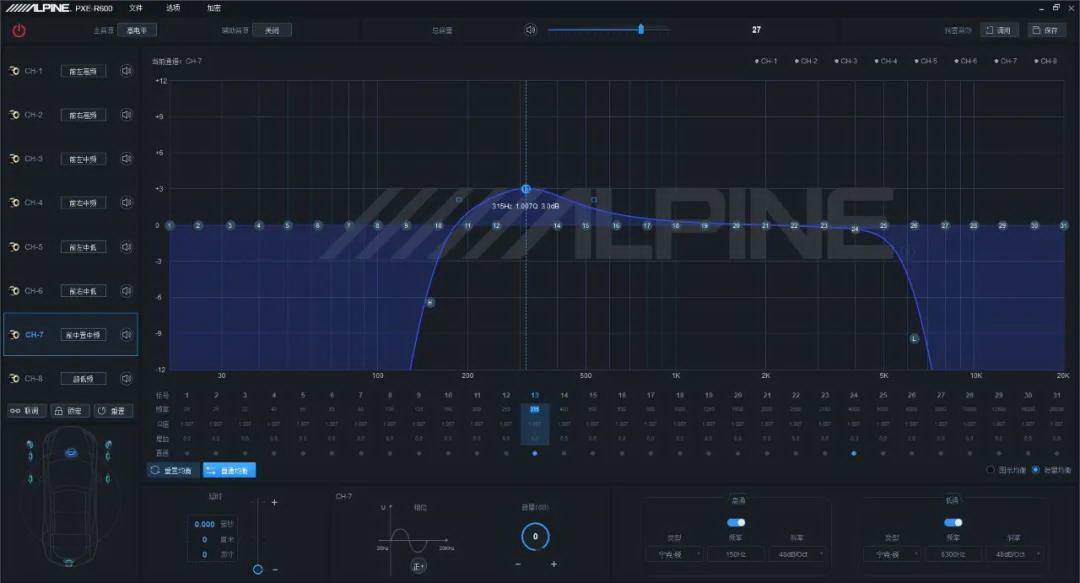This screenshot has height=583, width=1080.
Task: Select the CH-4 channel row
Action: pos(70,203)
